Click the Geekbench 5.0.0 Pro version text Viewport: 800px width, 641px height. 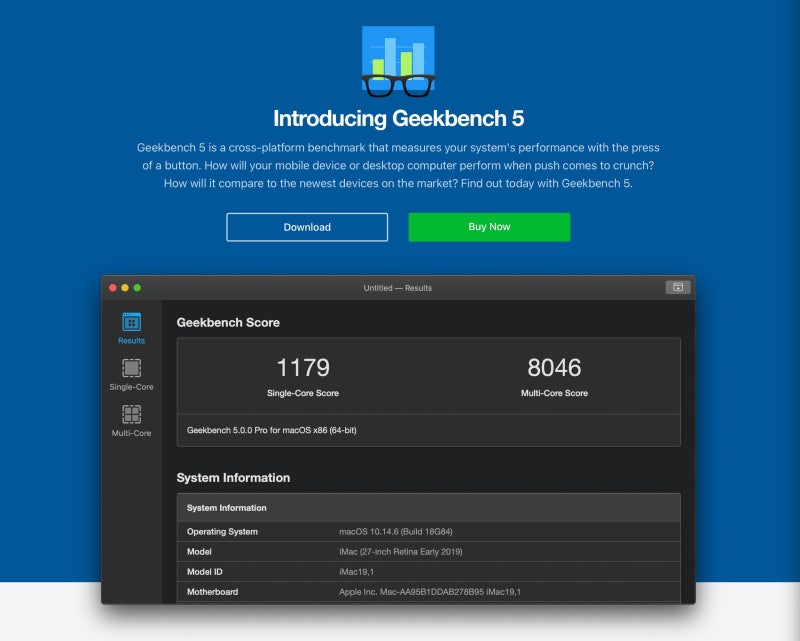tap(271, 430)
